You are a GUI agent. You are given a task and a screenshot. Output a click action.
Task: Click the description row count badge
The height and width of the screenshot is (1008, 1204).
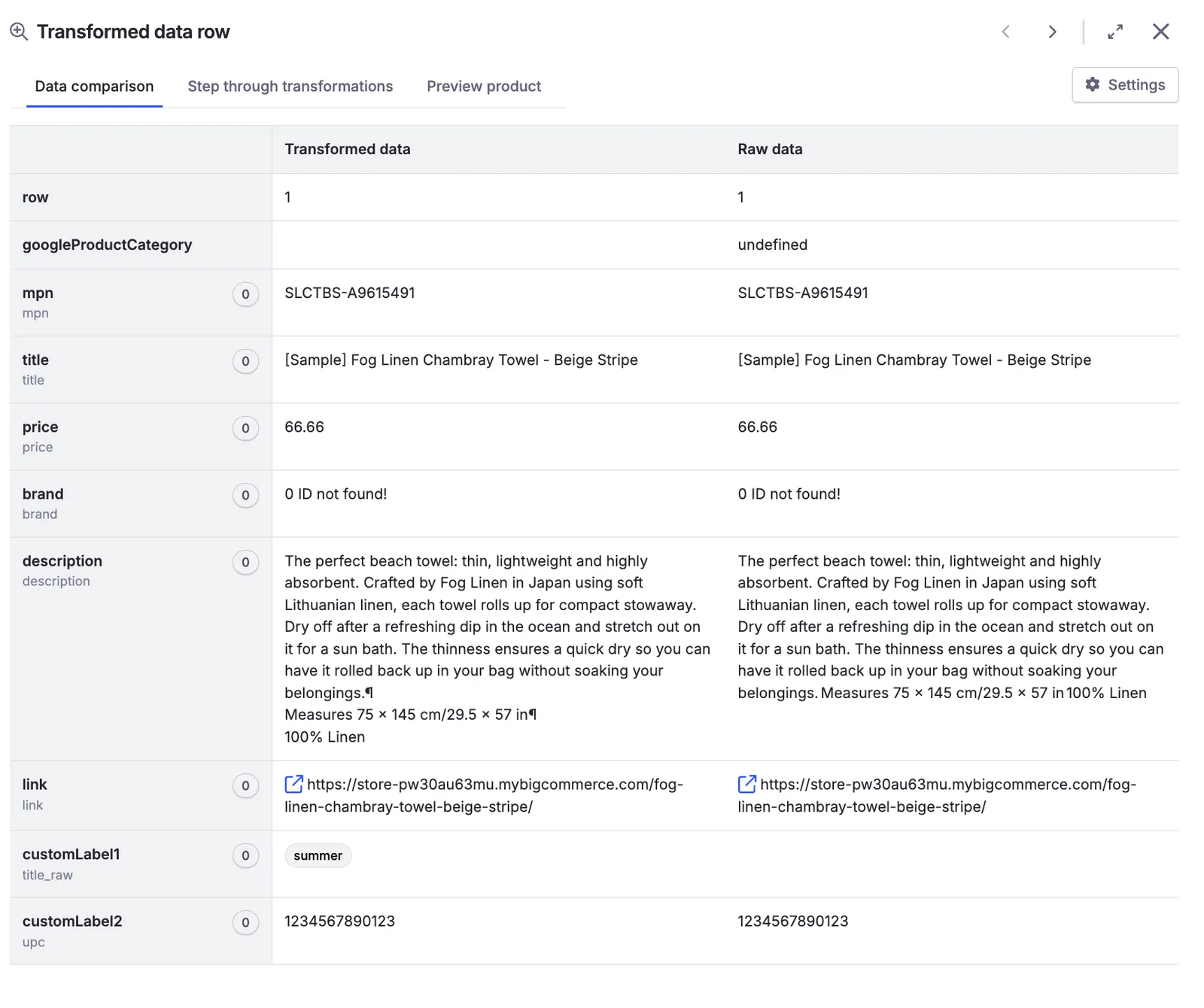pyautogui.click(x=245, y=562)
